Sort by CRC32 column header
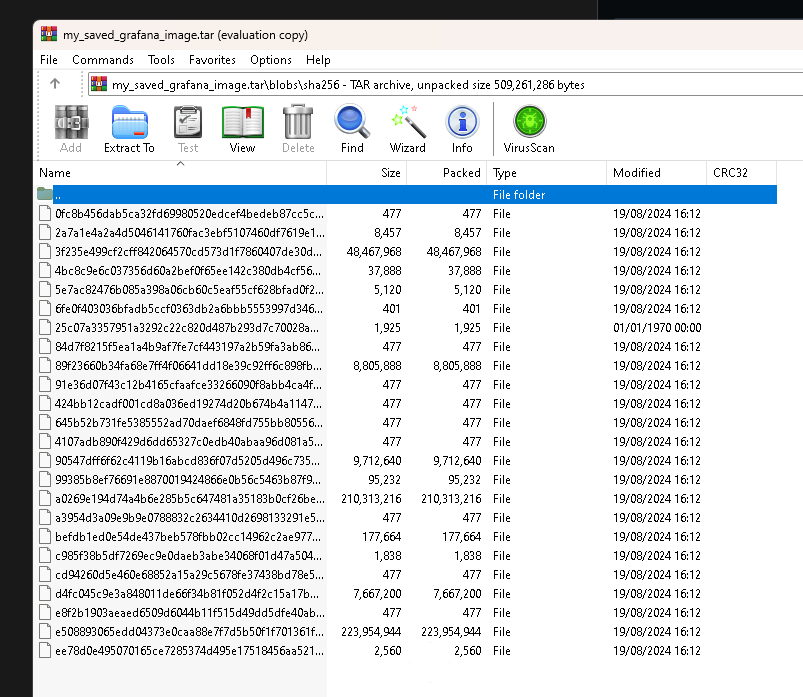Image resolution: width=803 pixels, height=697 pixels. (741, 173)
